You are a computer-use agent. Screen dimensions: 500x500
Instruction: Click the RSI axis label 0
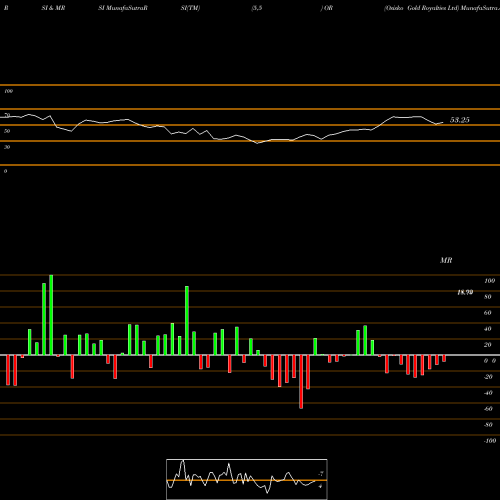(5, 171)
